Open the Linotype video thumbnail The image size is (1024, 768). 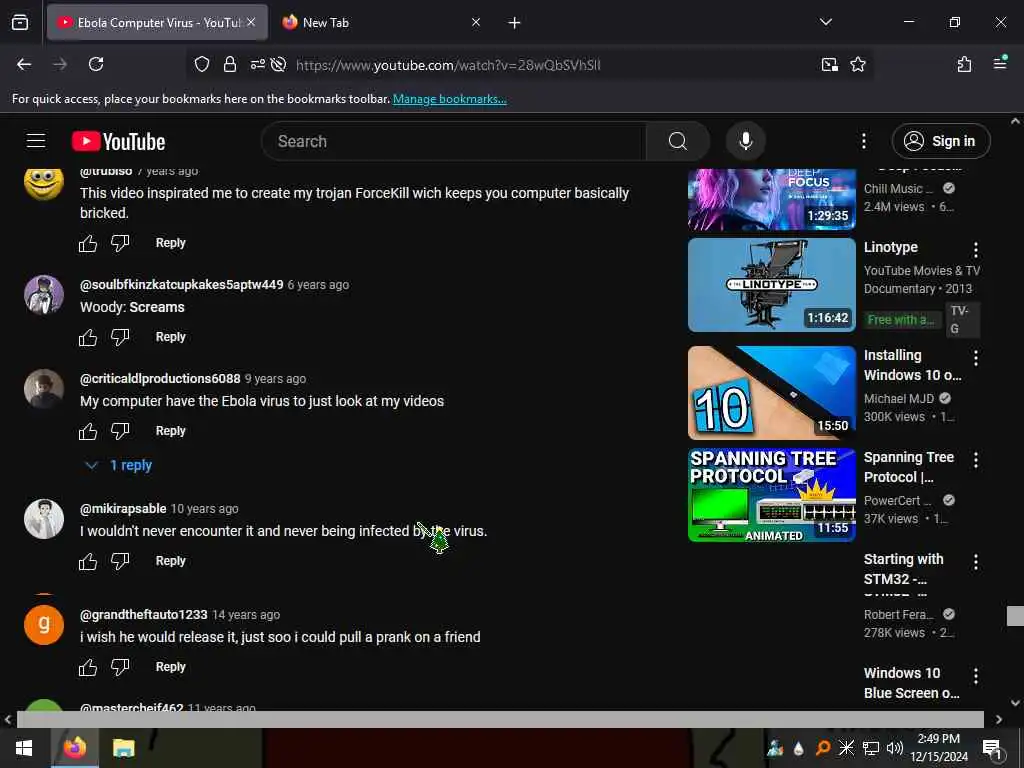point(771,285)
